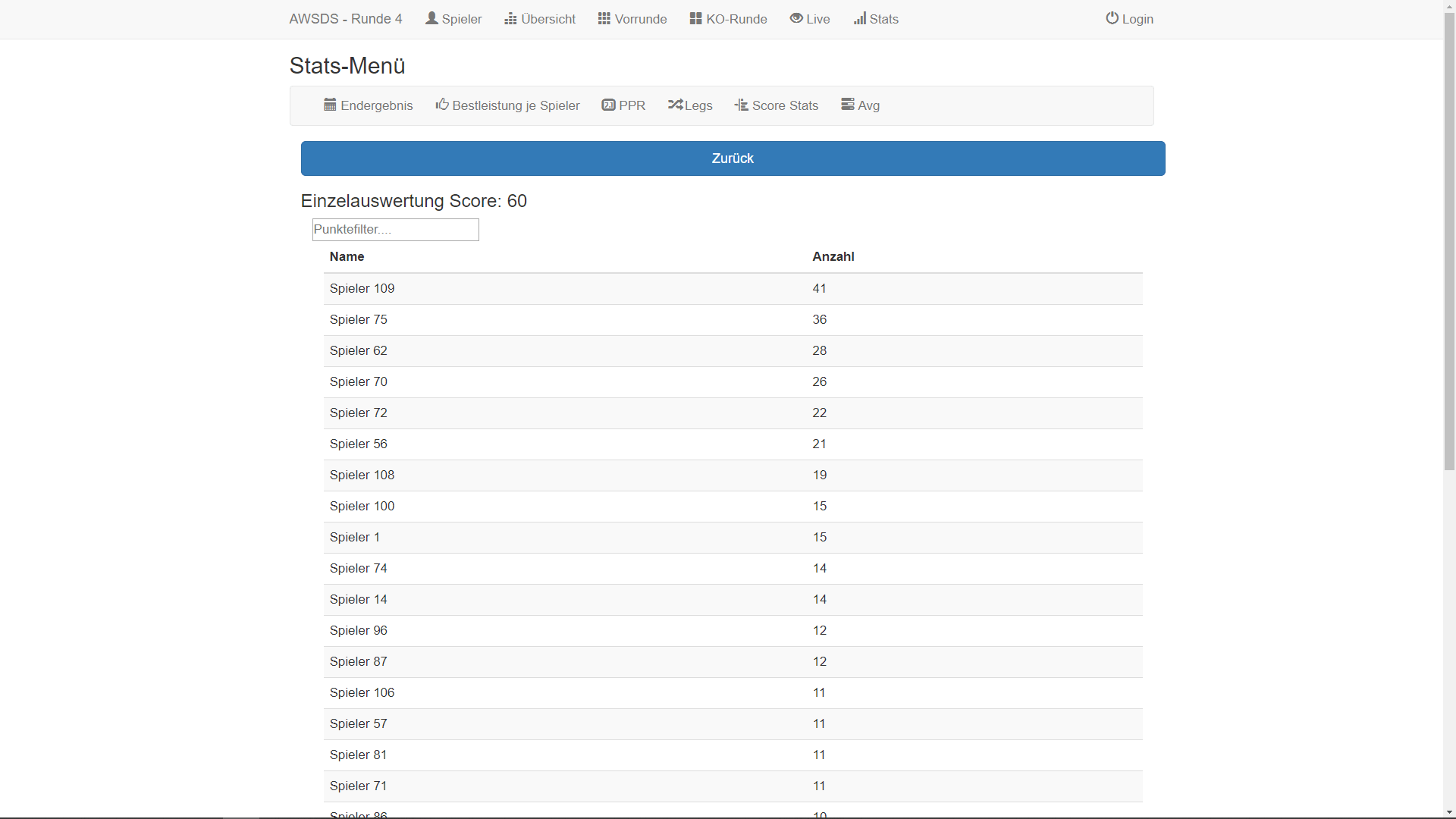Click the Login power icon

[x=1112, y=18]
